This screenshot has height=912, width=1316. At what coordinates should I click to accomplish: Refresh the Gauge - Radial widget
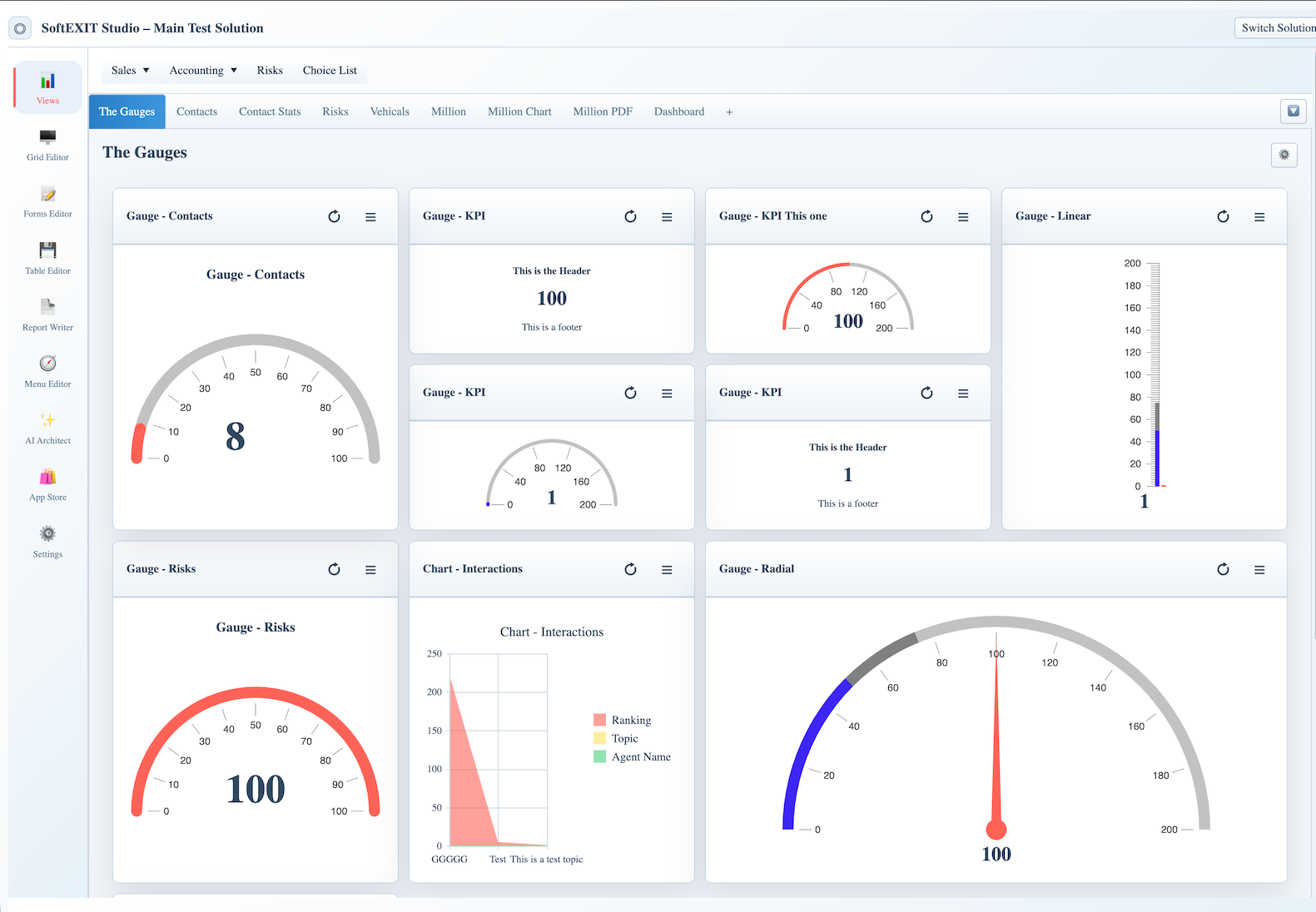1223,569
